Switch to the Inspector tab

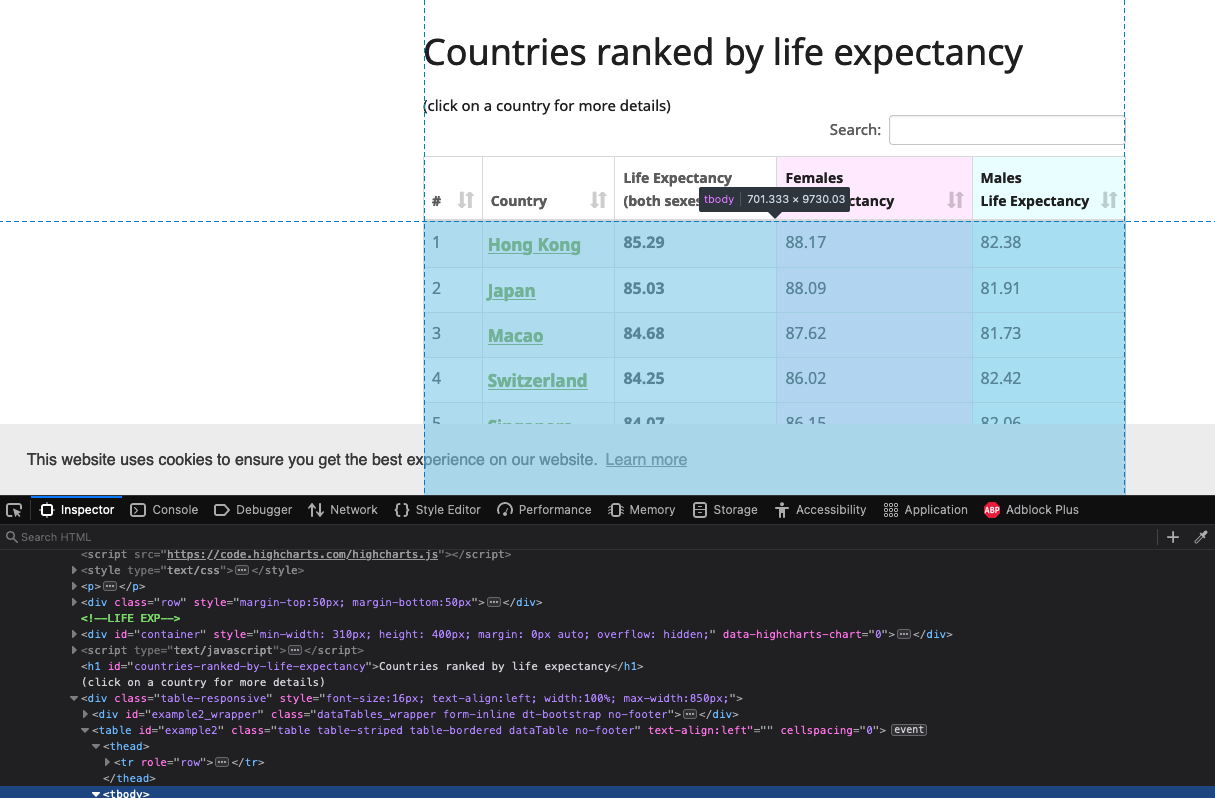point(77,510)
